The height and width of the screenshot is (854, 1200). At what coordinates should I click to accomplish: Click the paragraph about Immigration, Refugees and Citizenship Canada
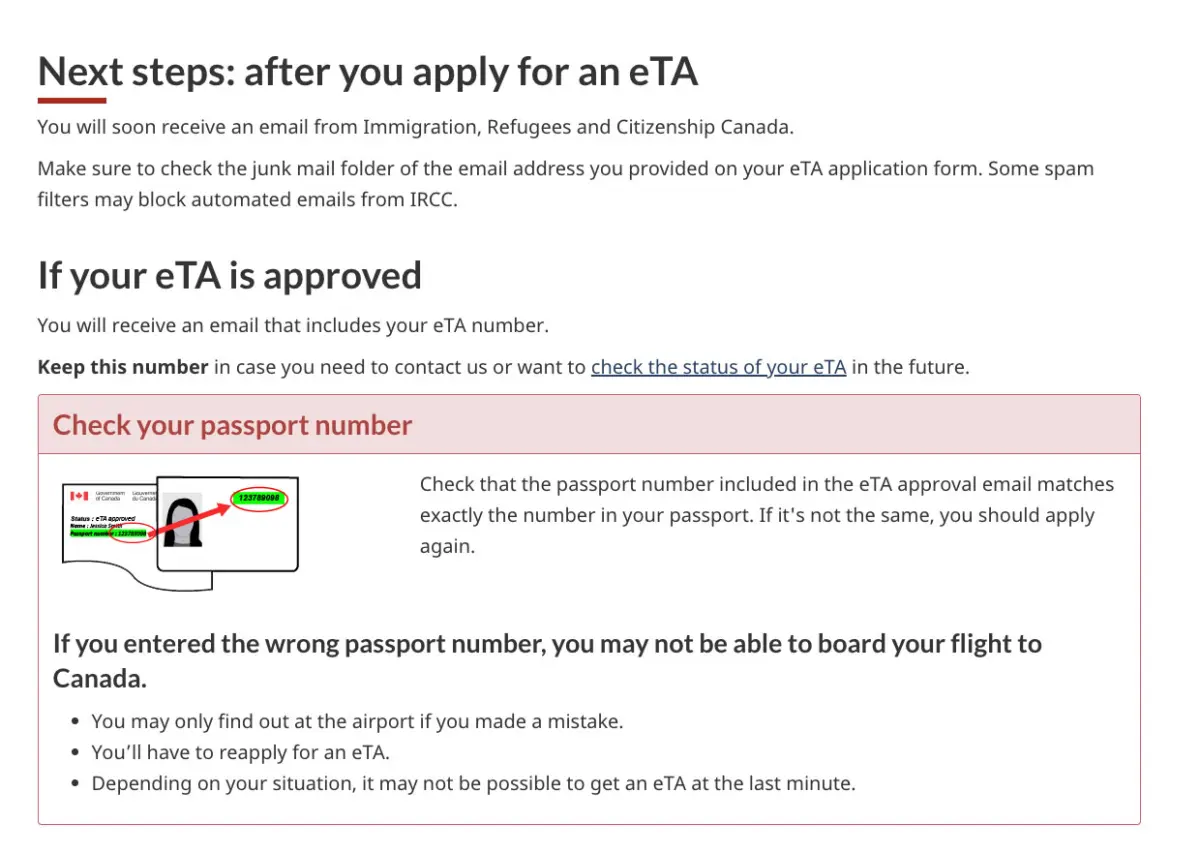[x=415, y=127]
